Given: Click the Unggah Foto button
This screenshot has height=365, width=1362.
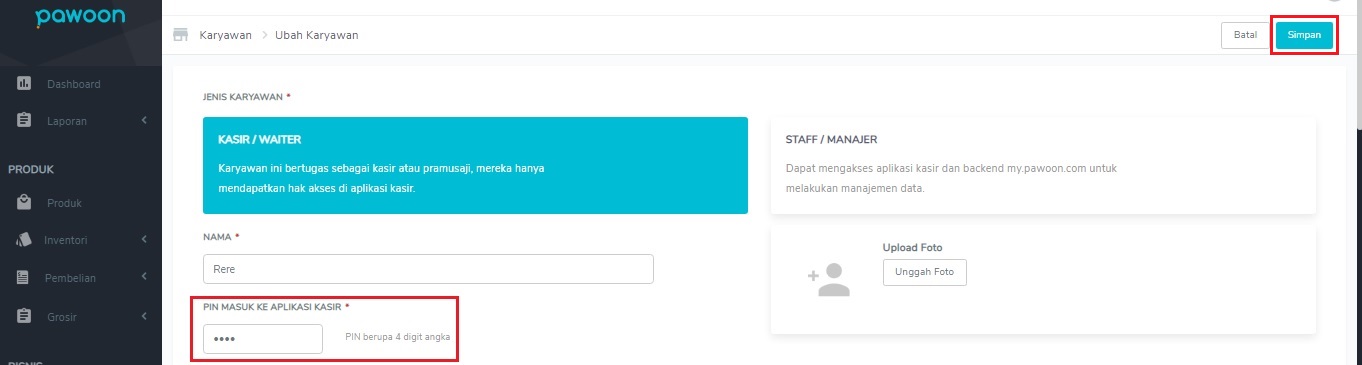Looking at the screenshot, I should click(925, 272).
